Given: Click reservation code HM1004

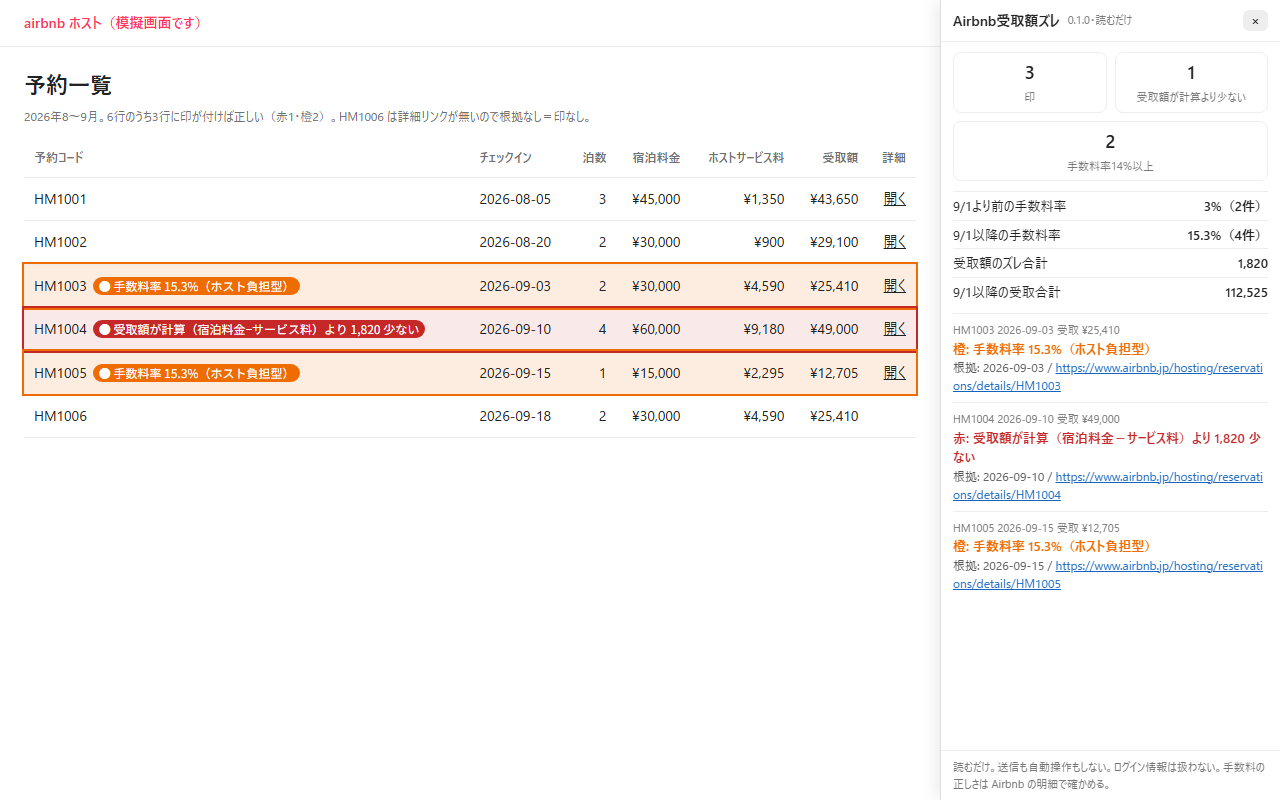Looking at the screenshot, I should click(x=60, y=329).
